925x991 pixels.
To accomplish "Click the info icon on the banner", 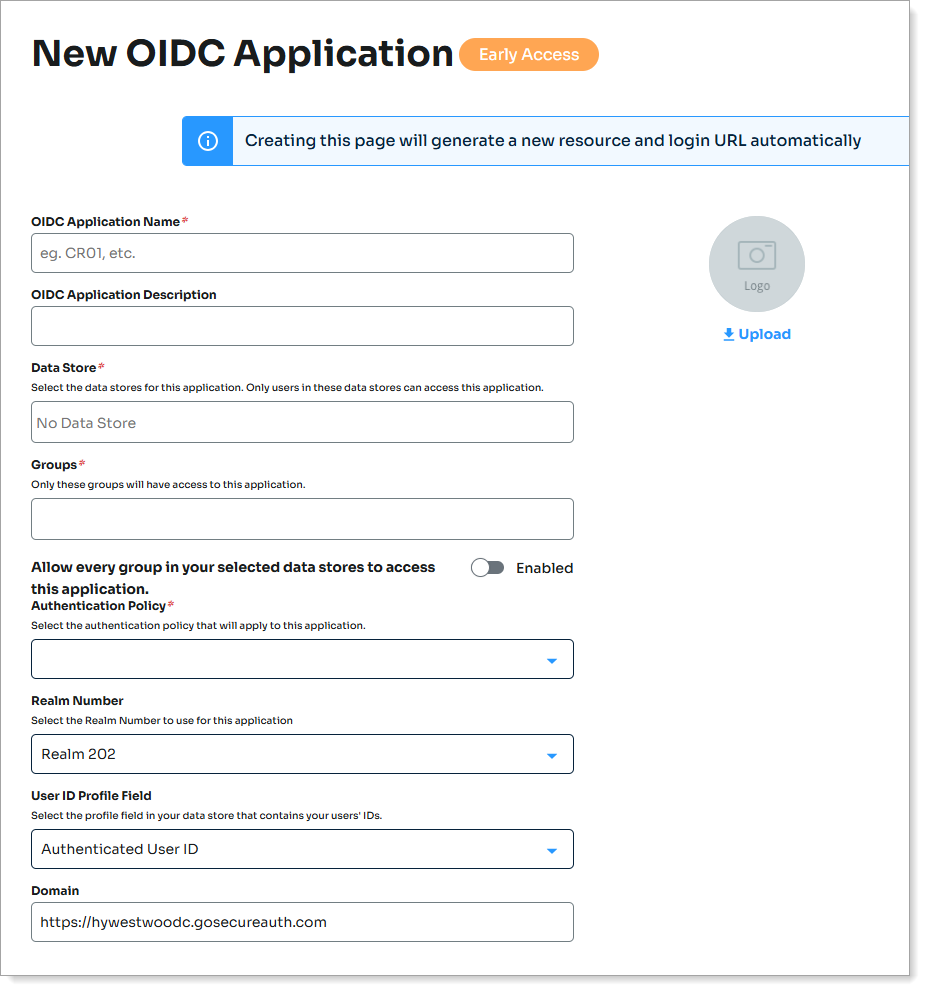I will pos(207,140).
